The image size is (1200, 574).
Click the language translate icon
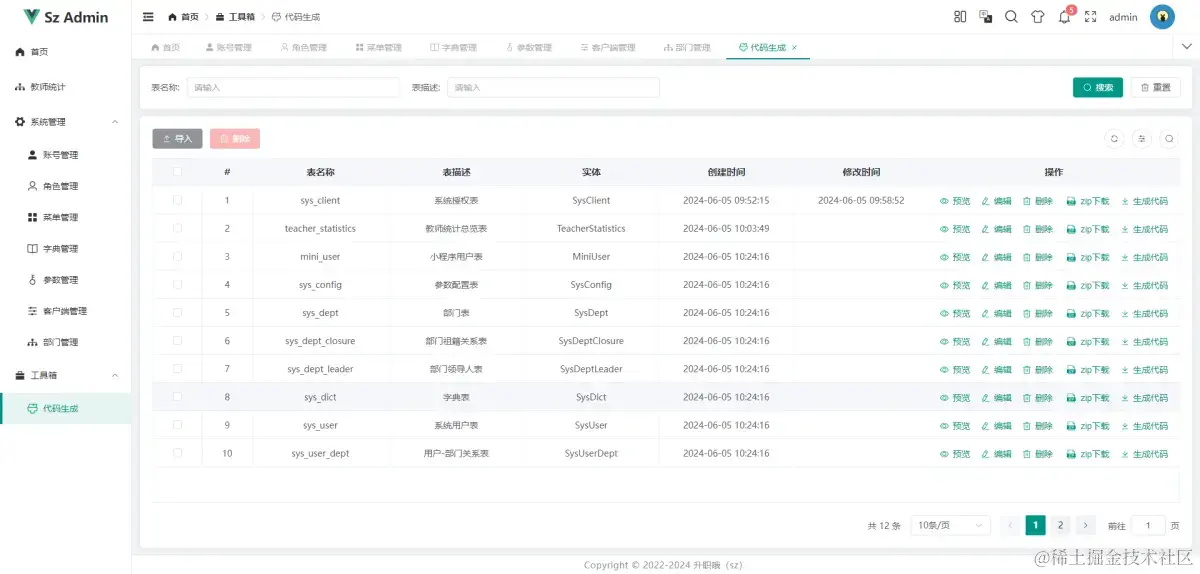tap(986, 17)
